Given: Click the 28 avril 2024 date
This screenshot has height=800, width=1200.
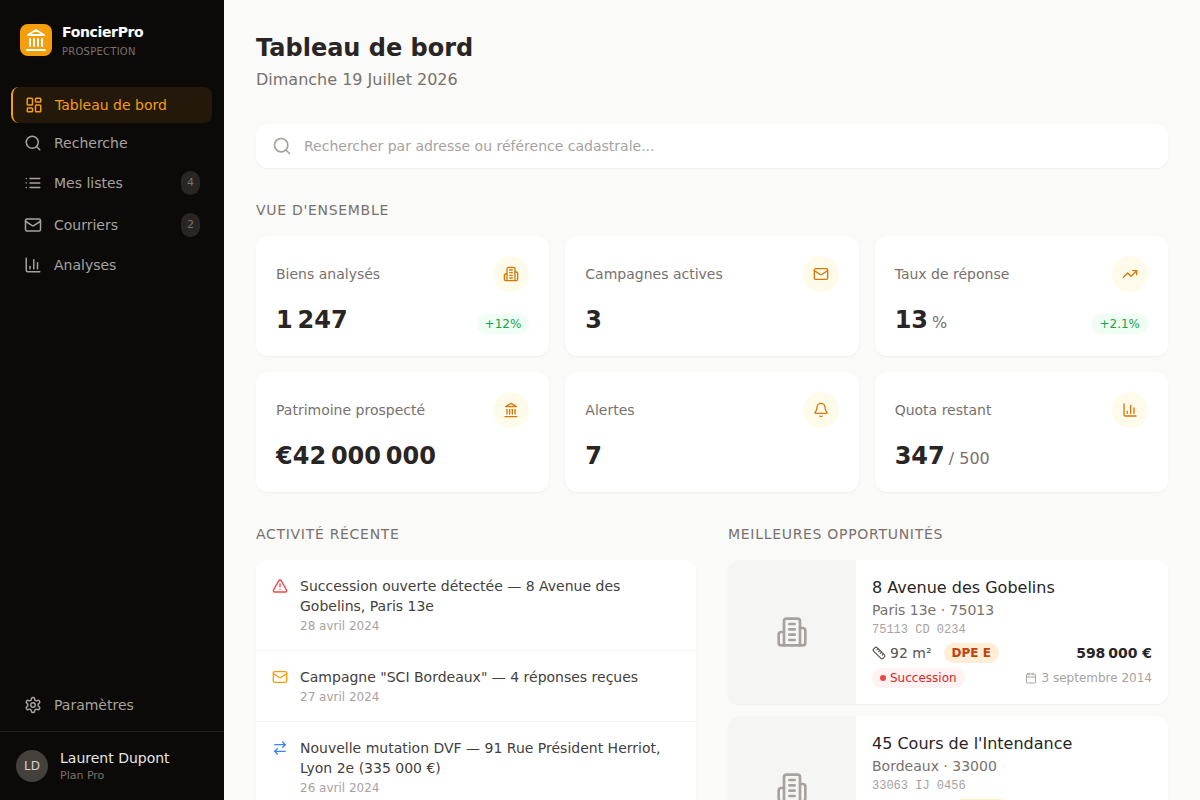Looking at the screenshot, I should (340, 626).
